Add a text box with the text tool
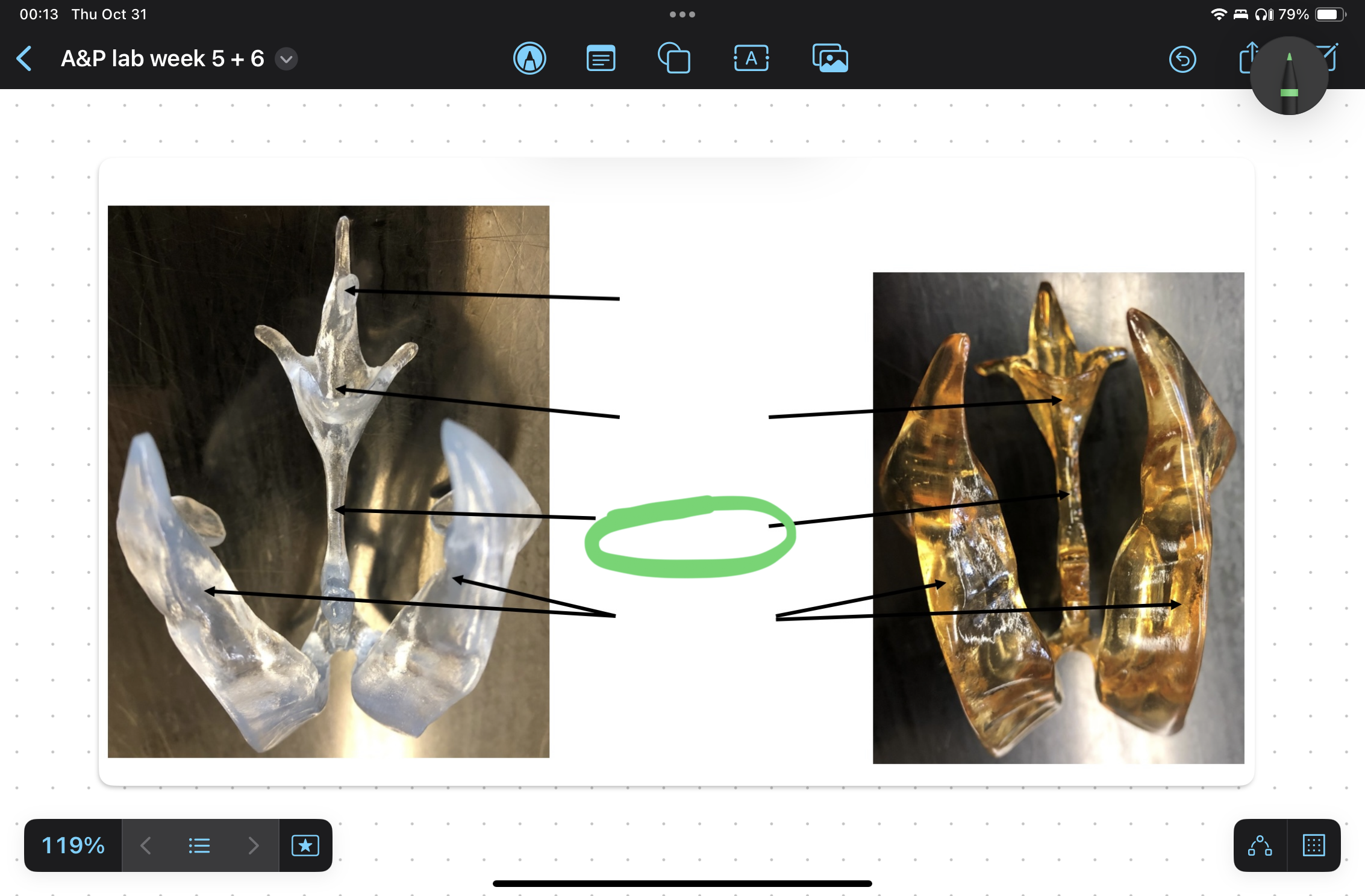Image resolution: width=1365 pixels, height=896 pixels. click(x=751, y=59)
